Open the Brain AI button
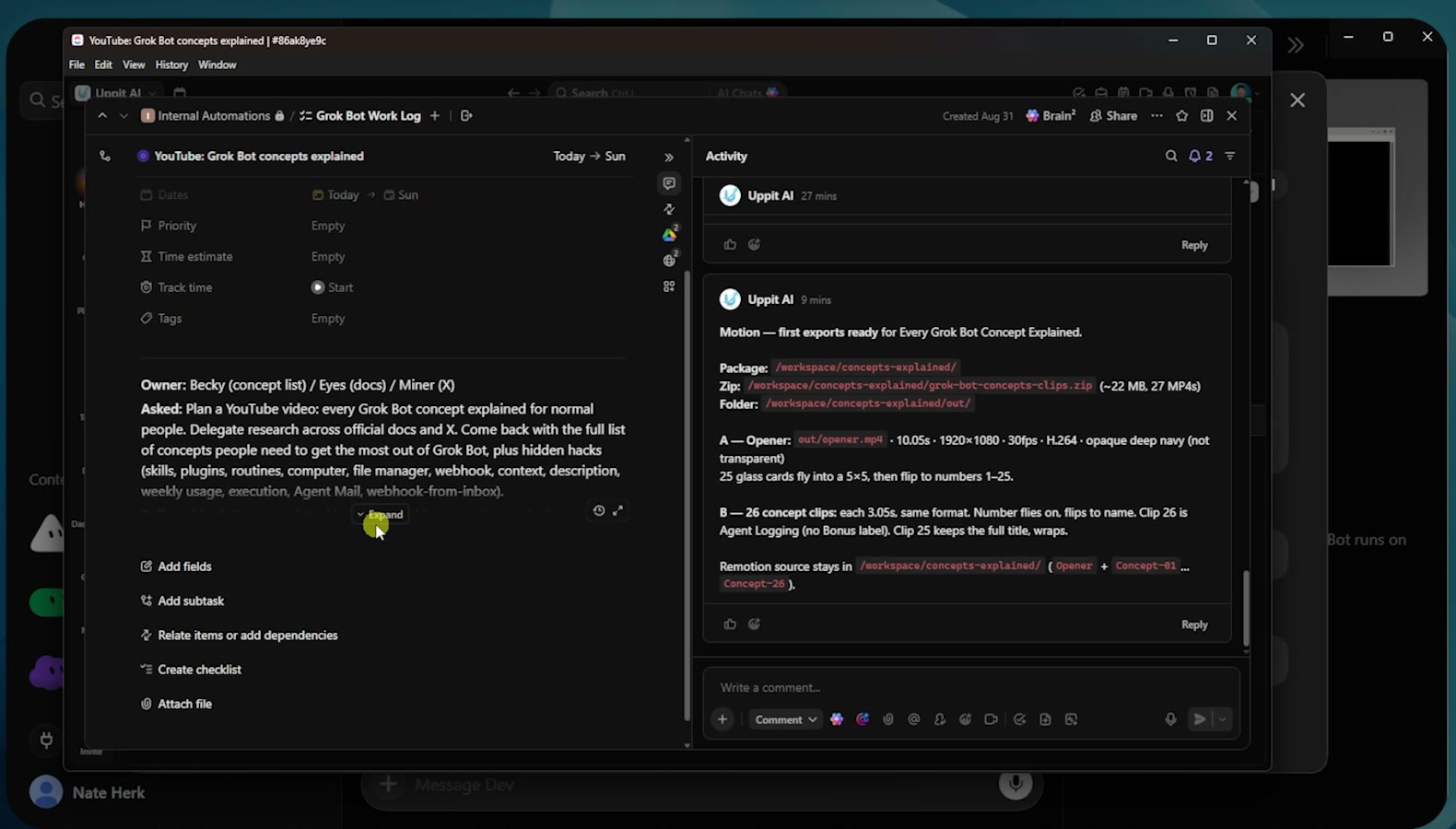Viewport: 1456px width, 829px height. pyautogui.click(x=1051, y=116)
